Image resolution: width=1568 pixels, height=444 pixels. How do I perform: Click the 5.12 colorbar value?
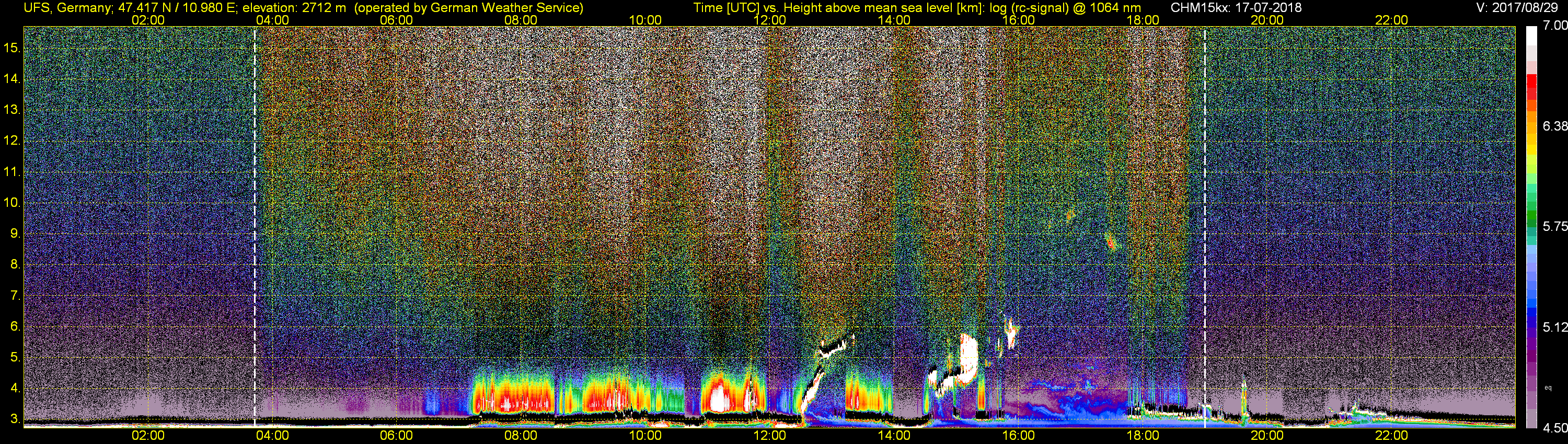tap(1554, 327)
